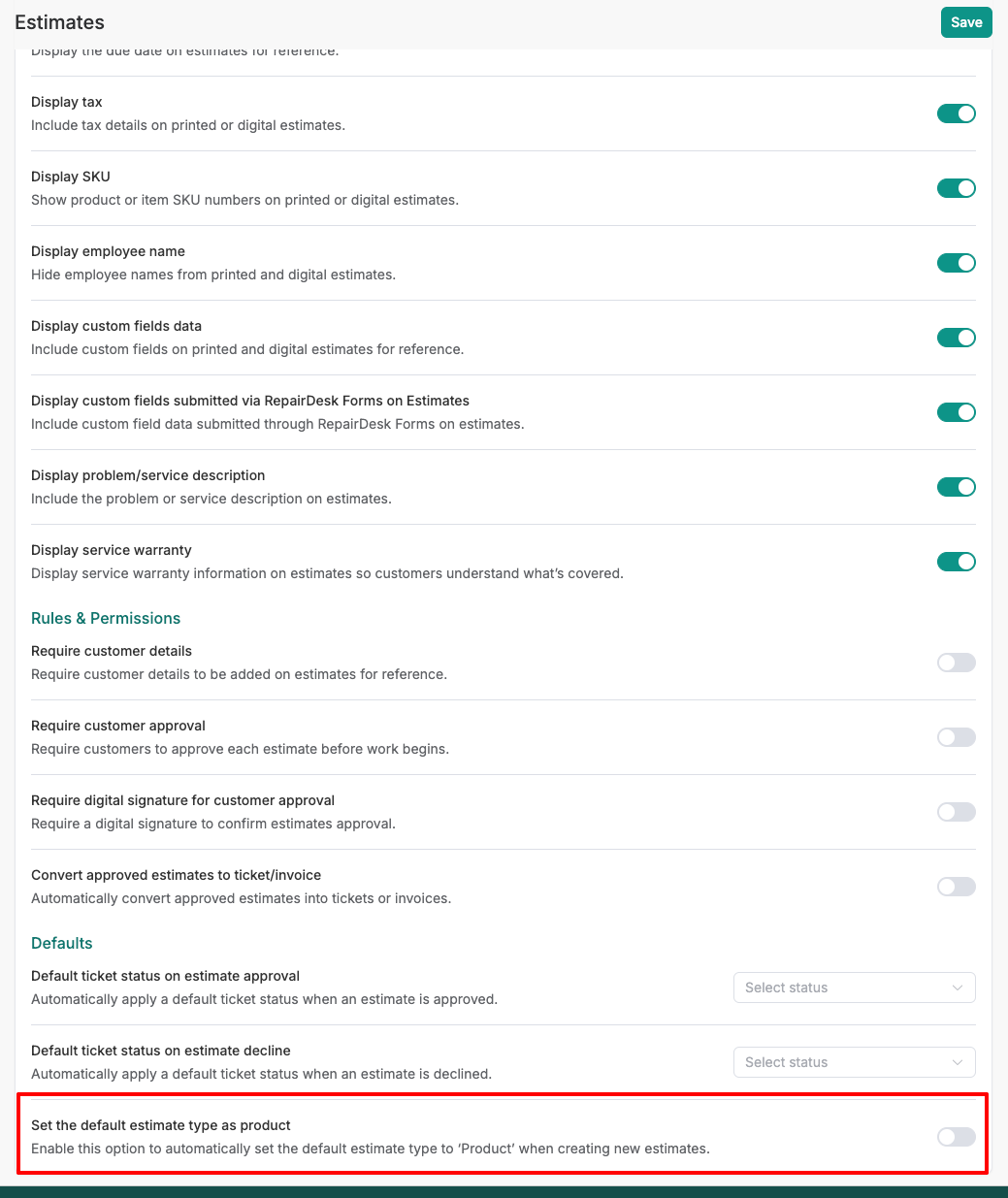
Task: Click the Save button
Action: pos(965,22)
